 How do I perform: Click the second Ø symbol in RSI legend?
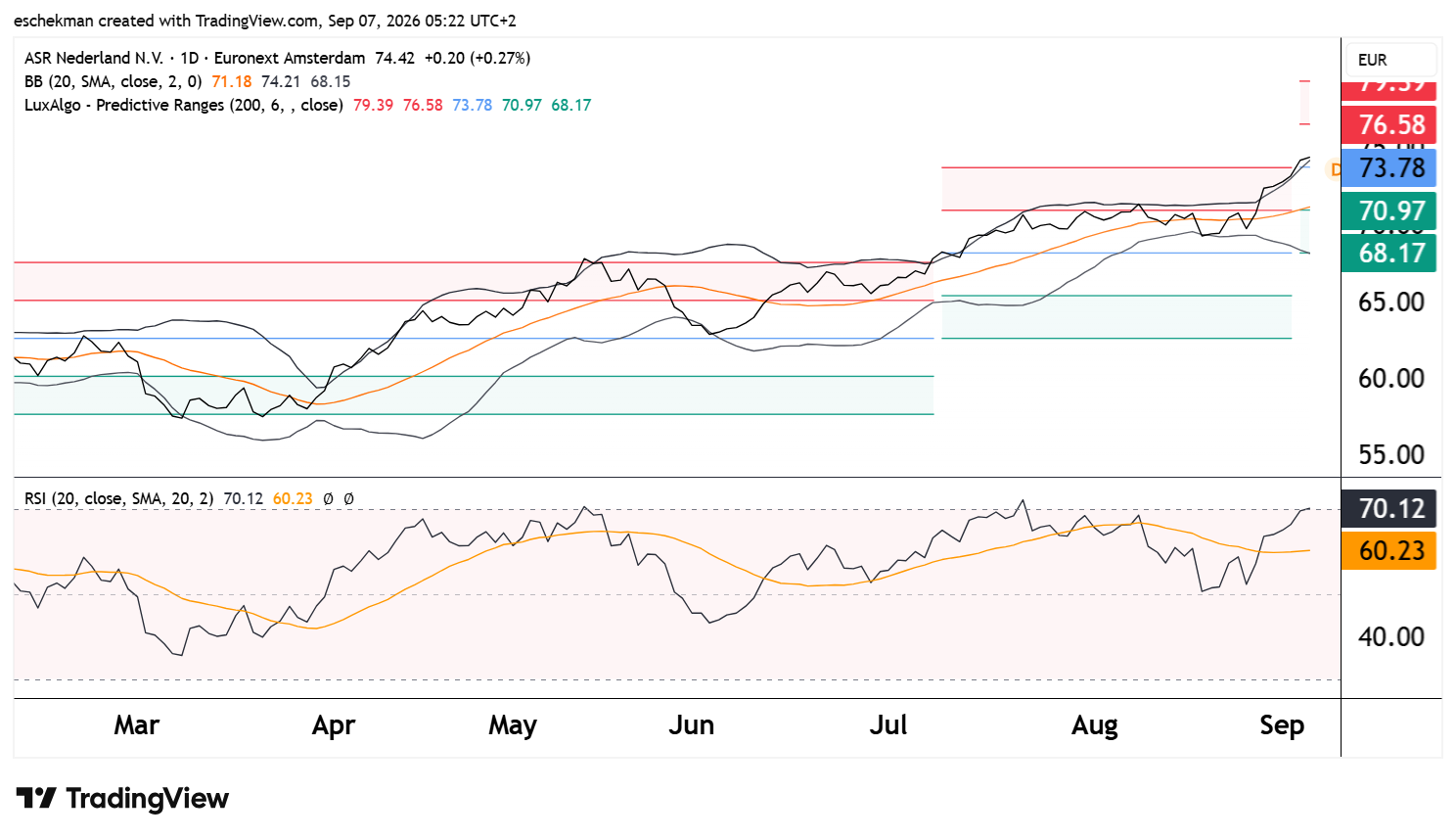348,498
